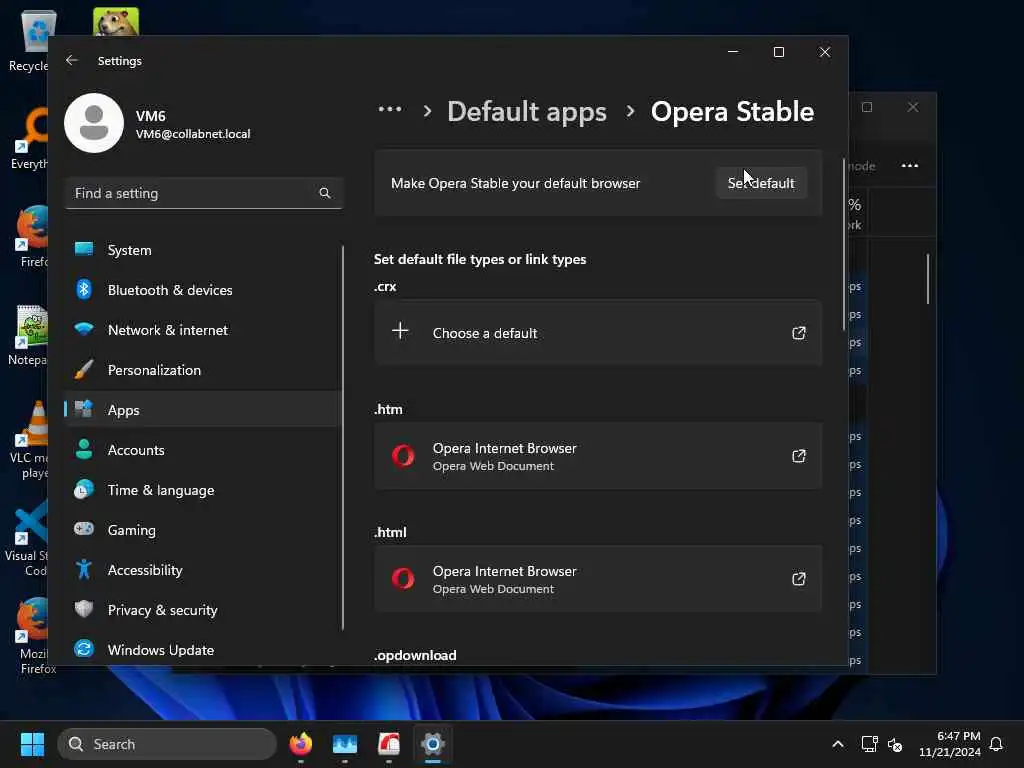
Task: Open Windows Update category
Action: 202,650
